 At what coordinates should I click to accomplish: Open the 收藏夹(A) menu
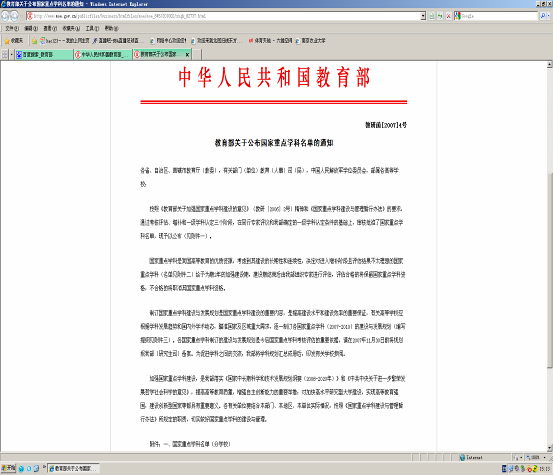coord(71,28)
